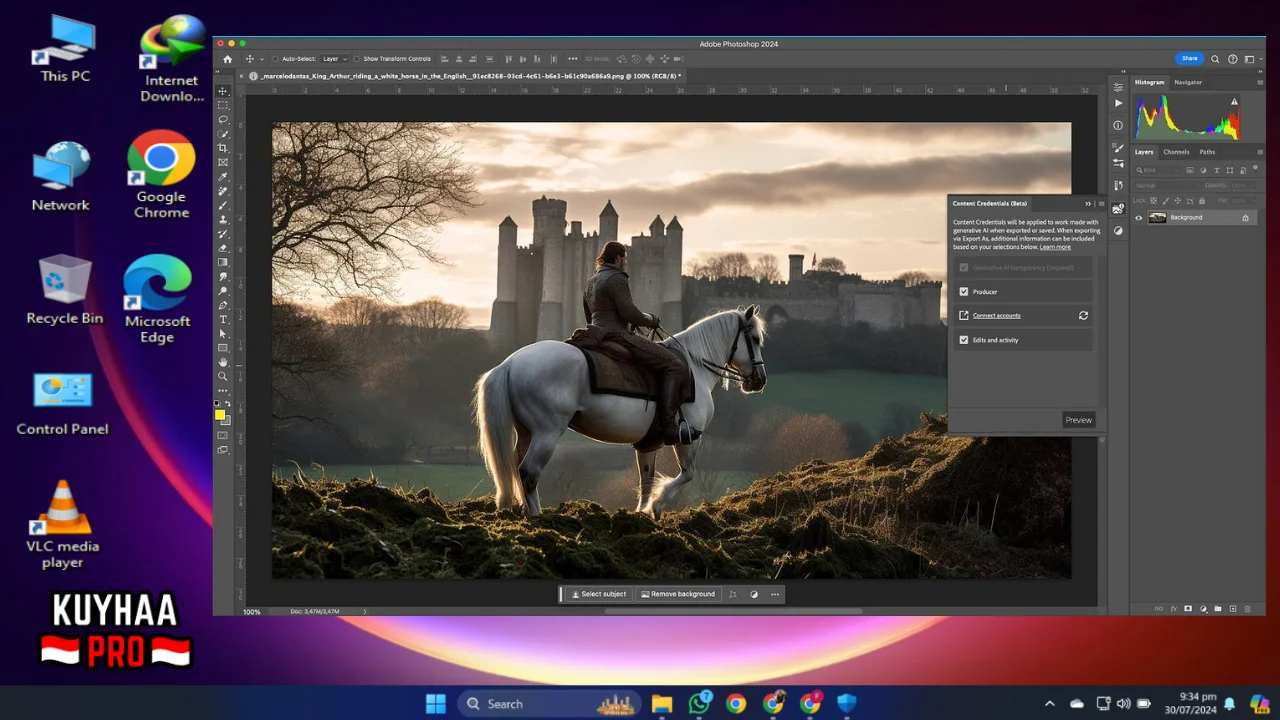The image size is (1280, 720).
Task: Uncheck the Edits and activity checkbox
Action: pyautogui.click(x=964, y=340)
